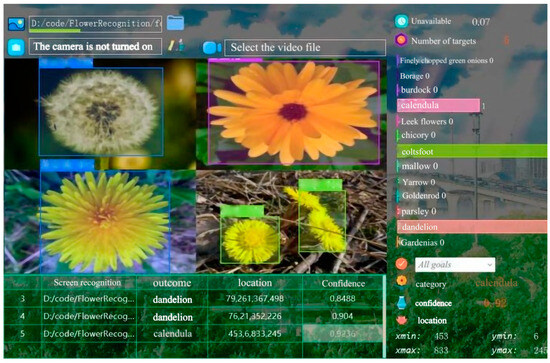Click the Gardenias 0 entry
Viewport: 550px width, 363px height.
click(422, 243)
